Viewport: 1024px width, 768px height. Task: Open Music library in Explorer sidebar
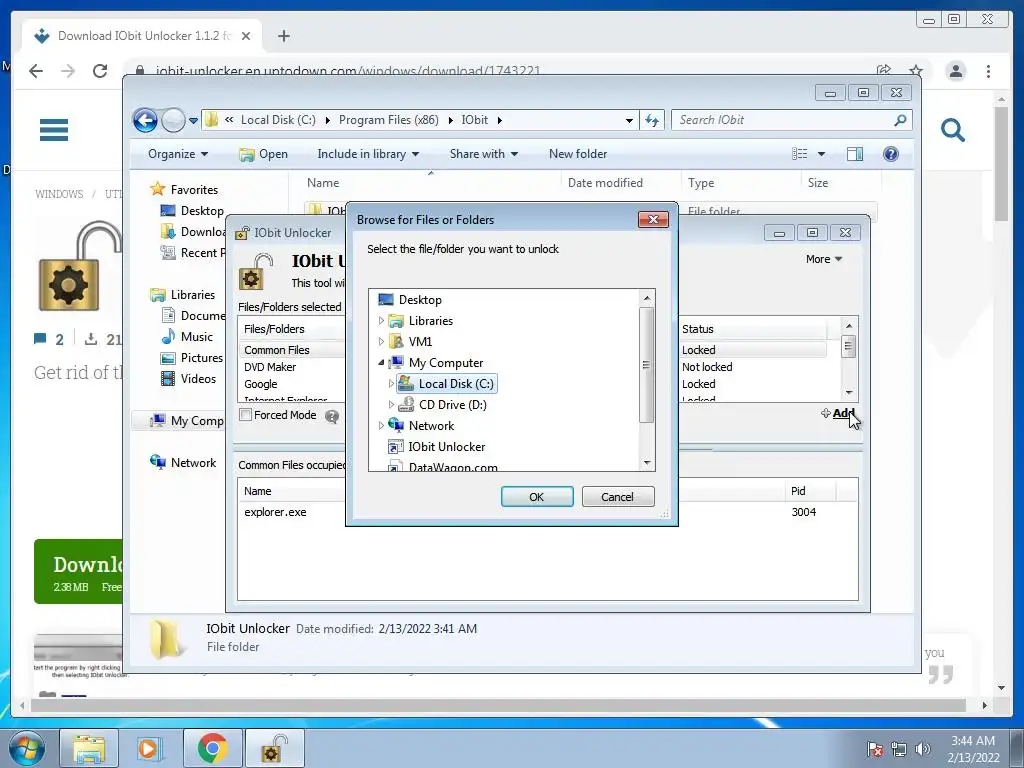pyautogui.click(x=197, y=337)
